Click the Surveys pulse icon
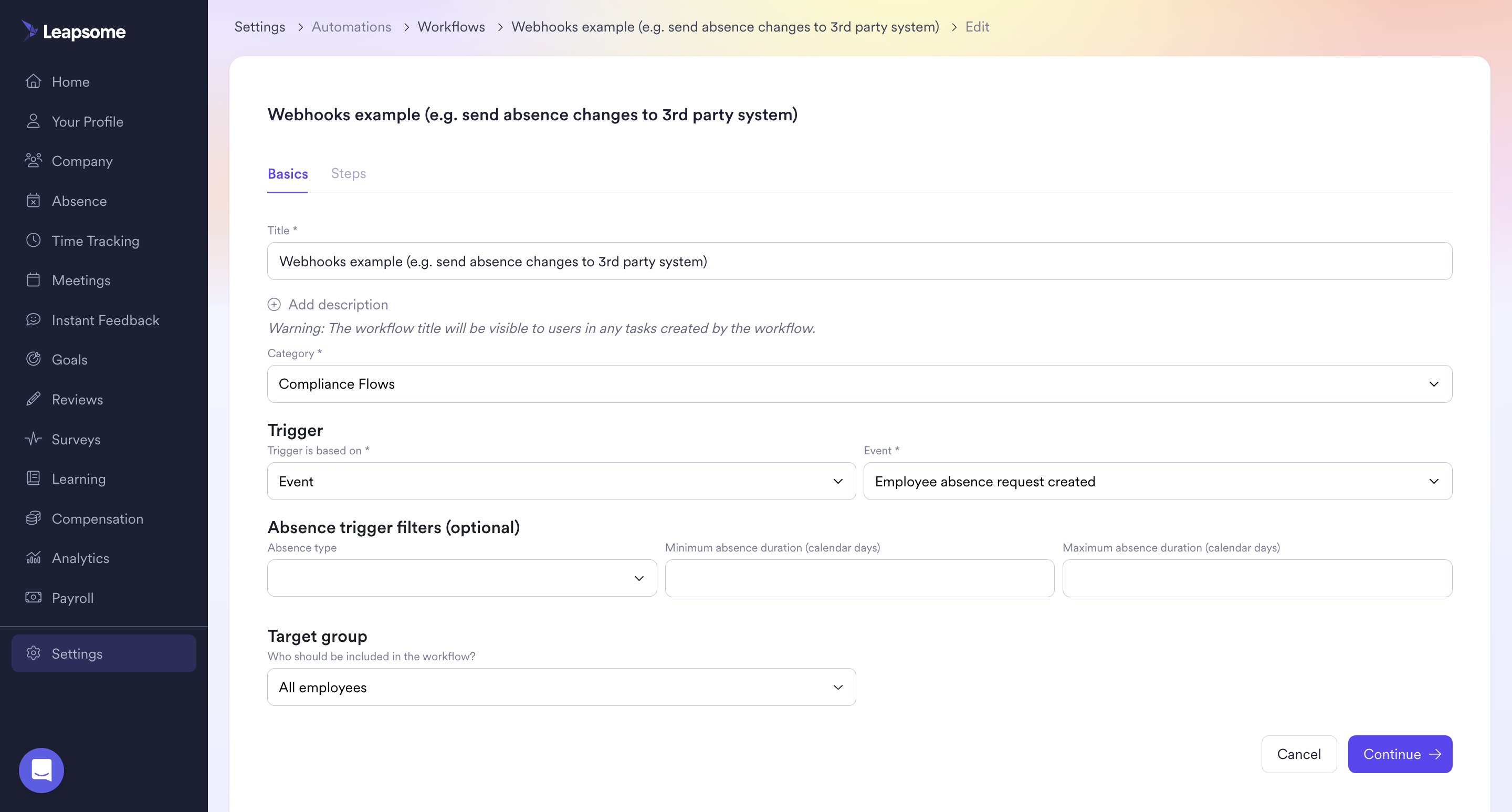This screenshot has width=1512, height=812. point(34,439)
